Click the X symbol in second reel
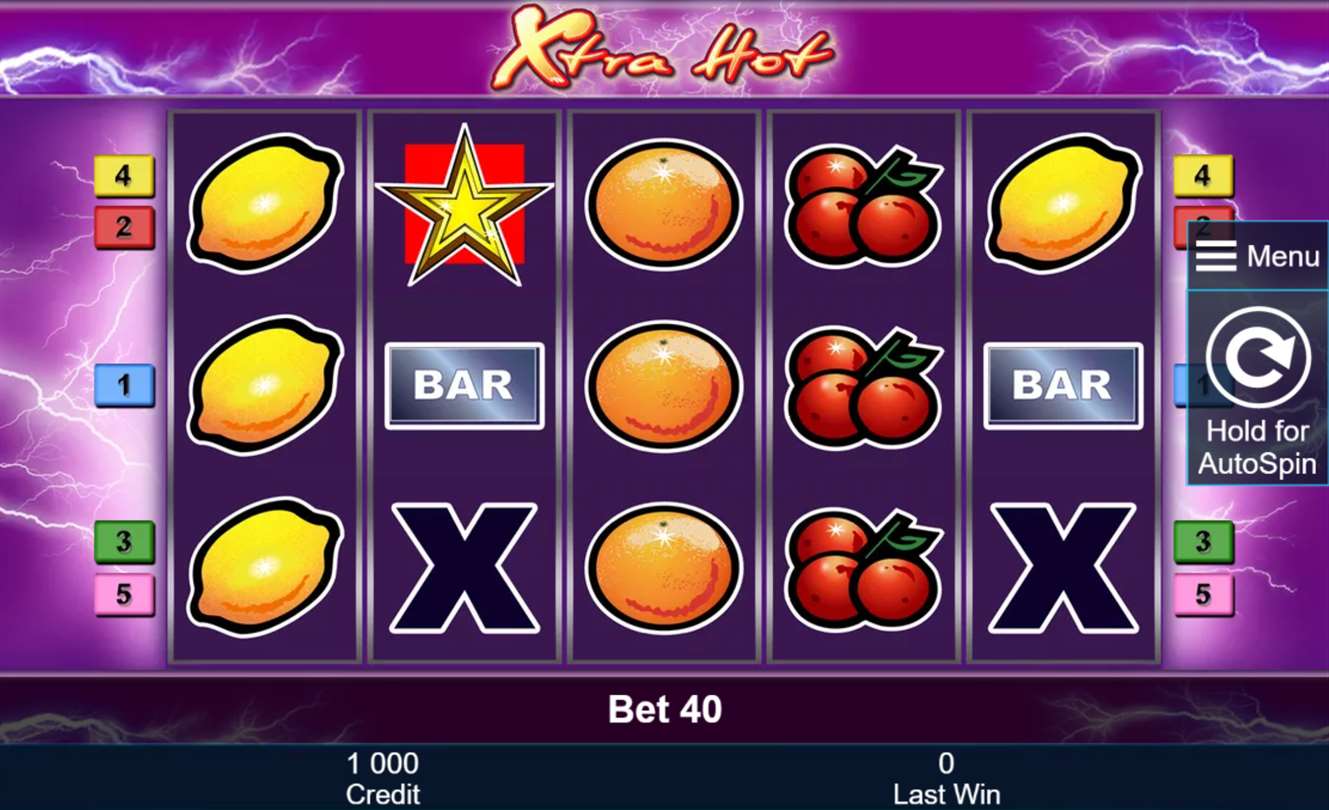Screen dimensions: 1329x810 [x=464, y=568]
